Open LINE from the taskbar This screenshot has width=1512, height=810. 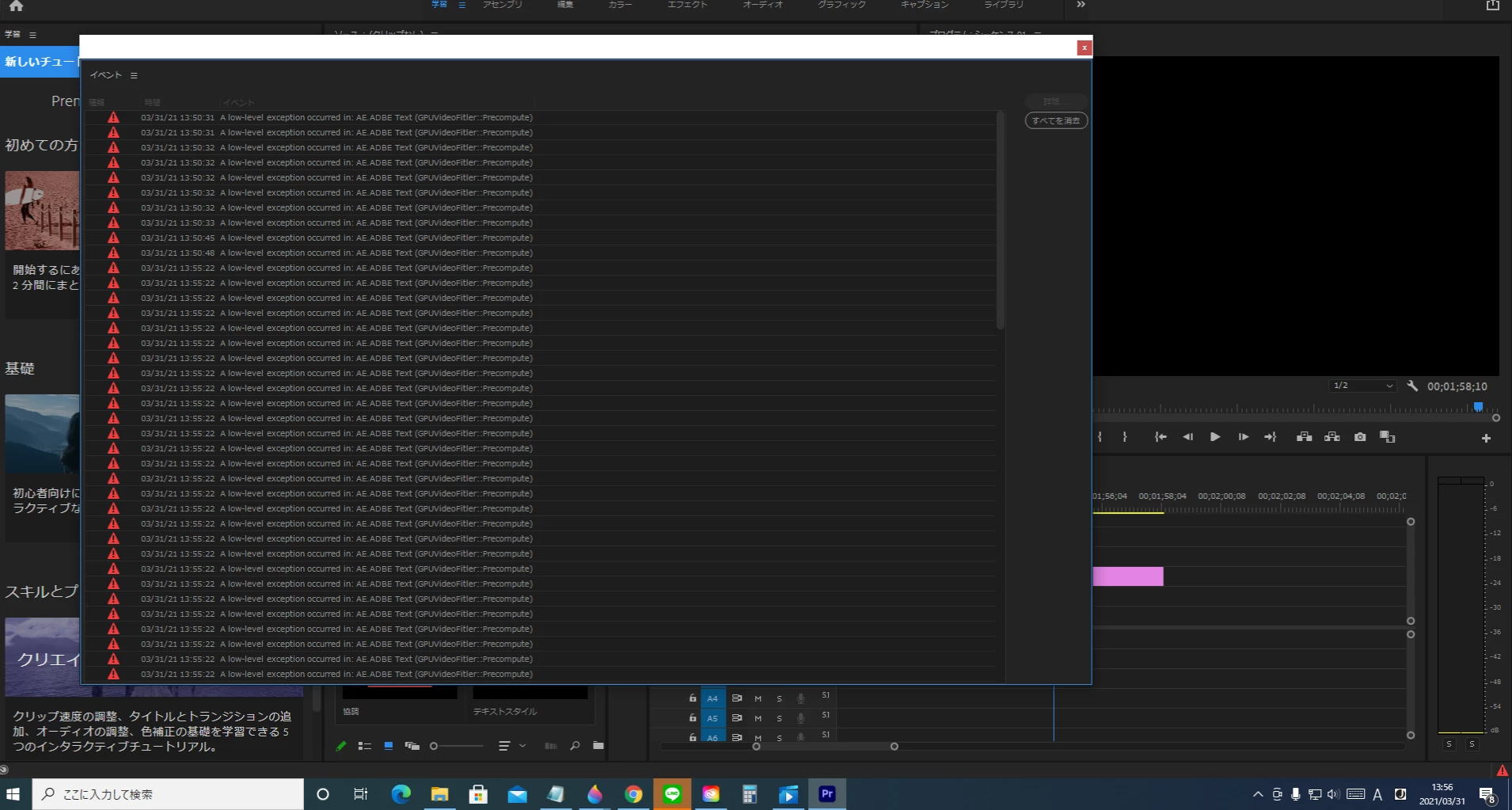click(x=672, y=794)
